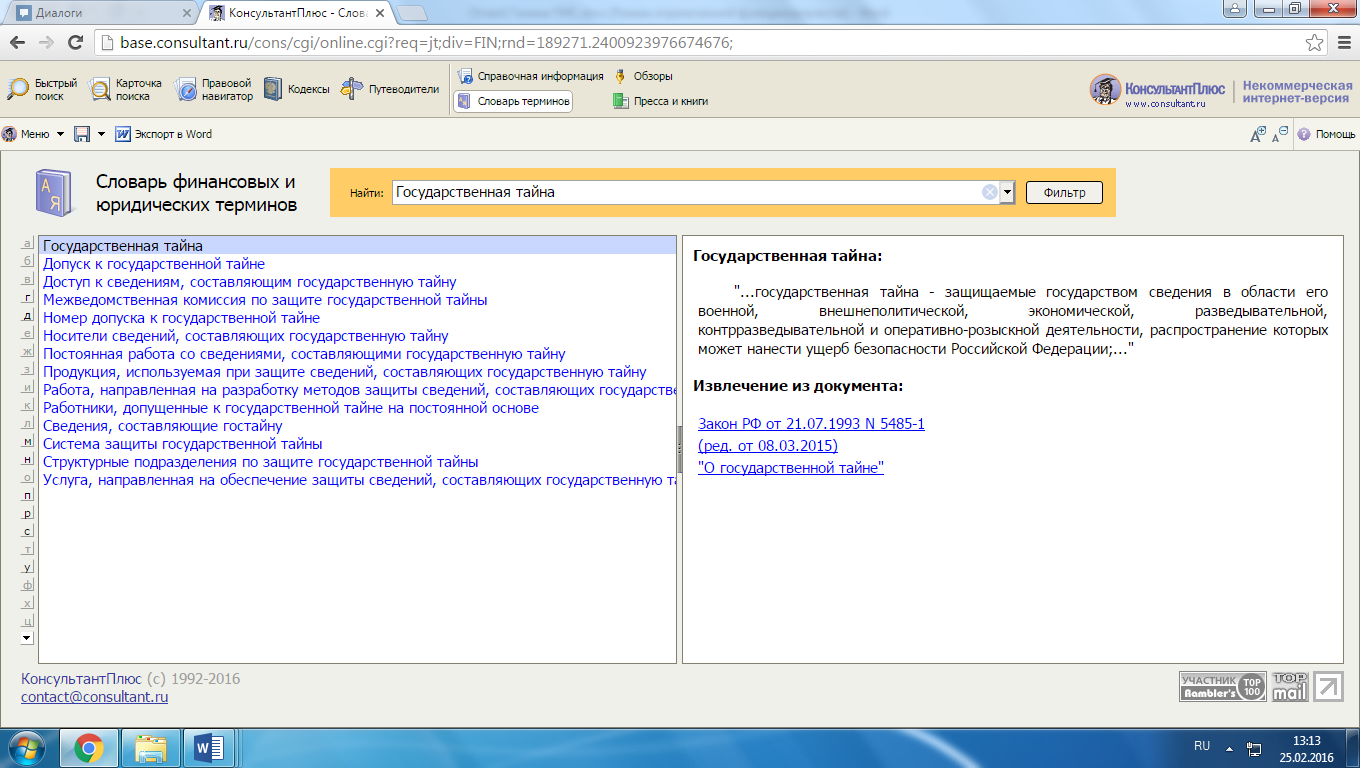
Task: Expand the save options arrow
Action: [x=101, y=134]
